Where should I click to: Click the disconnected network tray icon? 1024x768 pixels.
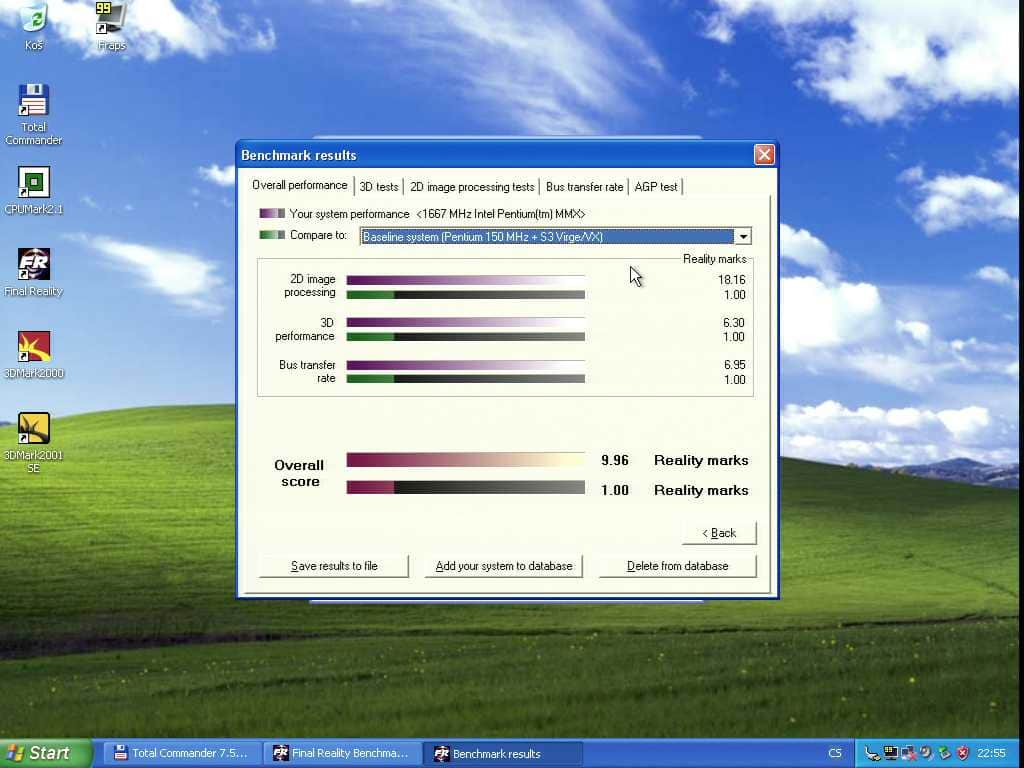(x=908, y=754)
